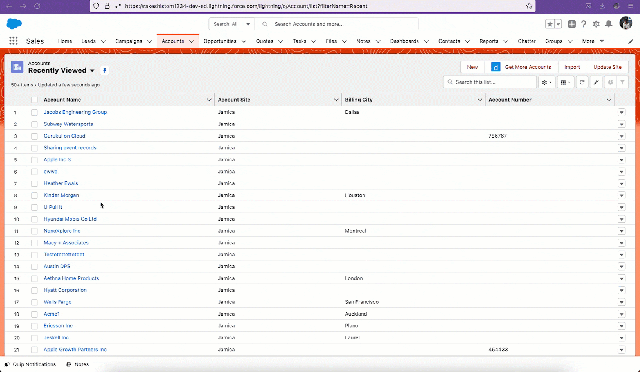Screen dimensions: 640x372
Task: Refresh the accounts list
Action: (x=582, y=82)
